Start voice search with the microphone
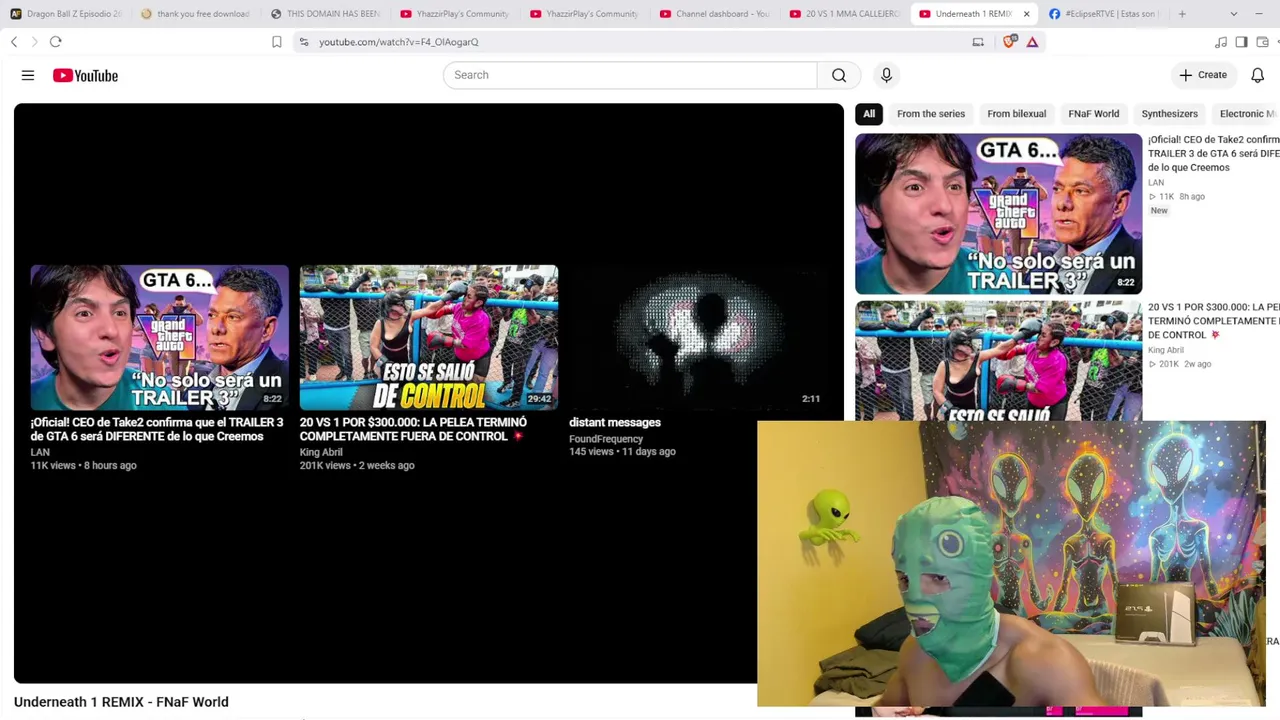This screenshot has height=720, width=1280. coord(886,75)
